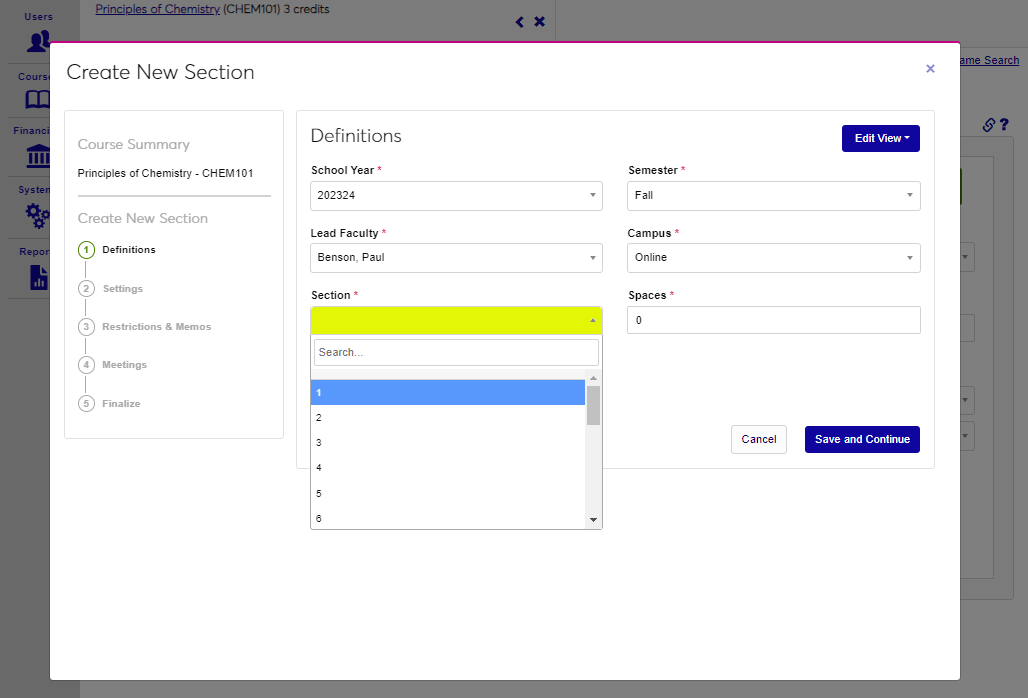Click the Save and Continue button
The height and width of the screenshot is (698, 1028).
862,440
